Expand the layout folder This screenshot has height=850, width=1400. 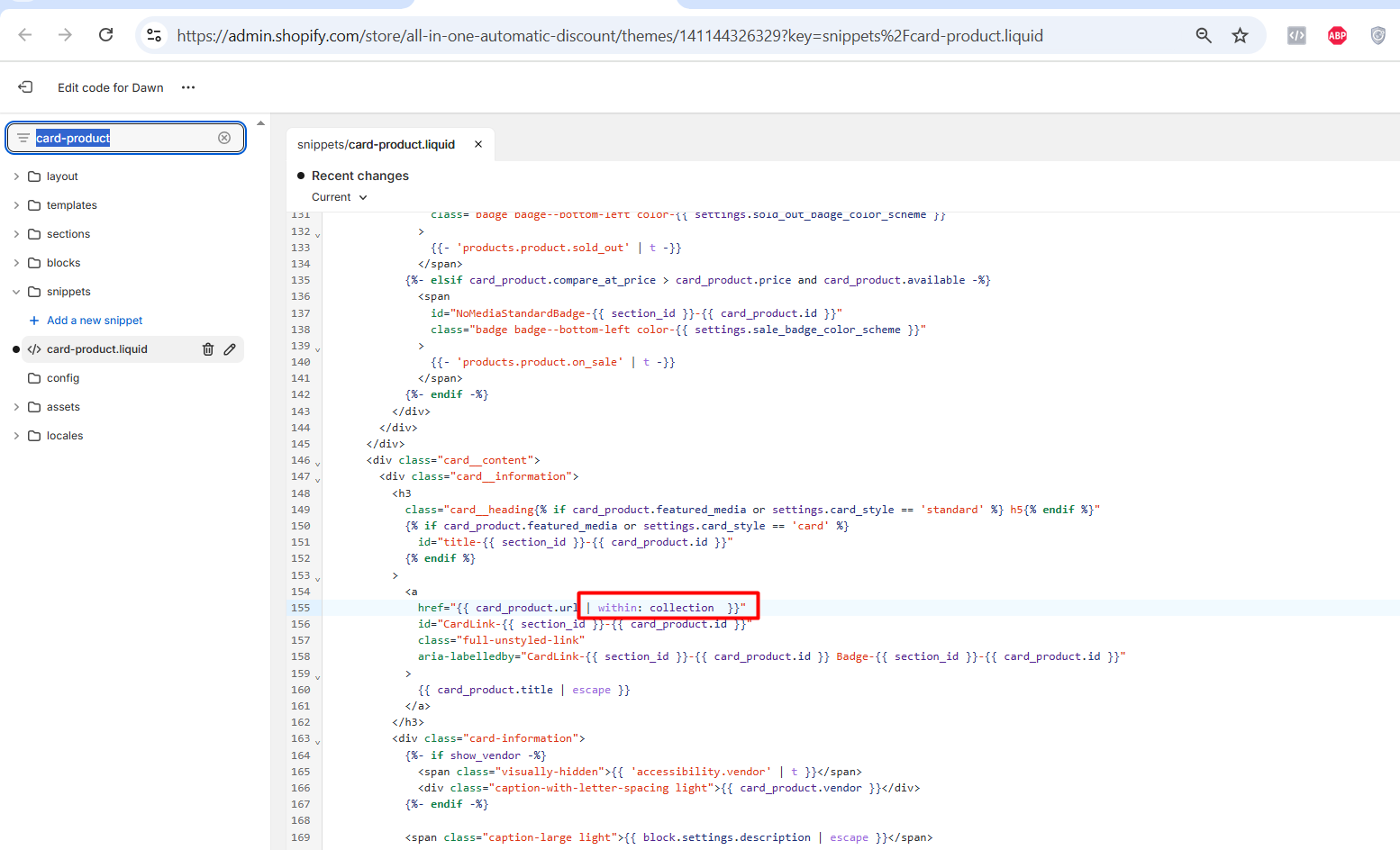tap(16, 176)
